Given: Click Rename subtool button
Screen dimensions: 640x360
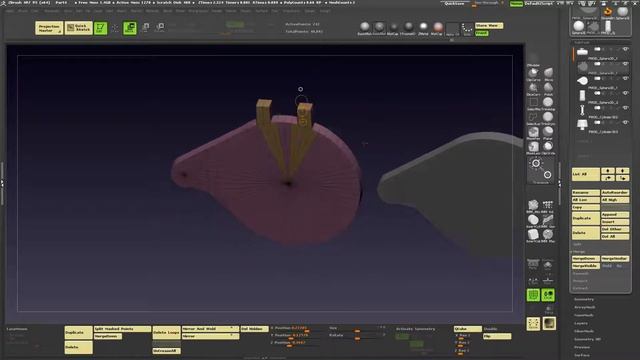Looking at the screenshot, I should (586, 192).
